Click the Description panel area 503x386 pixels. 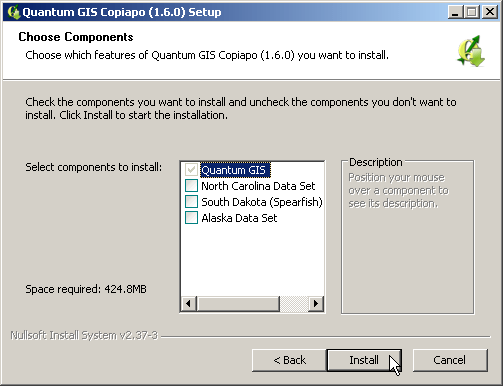coord(407,237)
